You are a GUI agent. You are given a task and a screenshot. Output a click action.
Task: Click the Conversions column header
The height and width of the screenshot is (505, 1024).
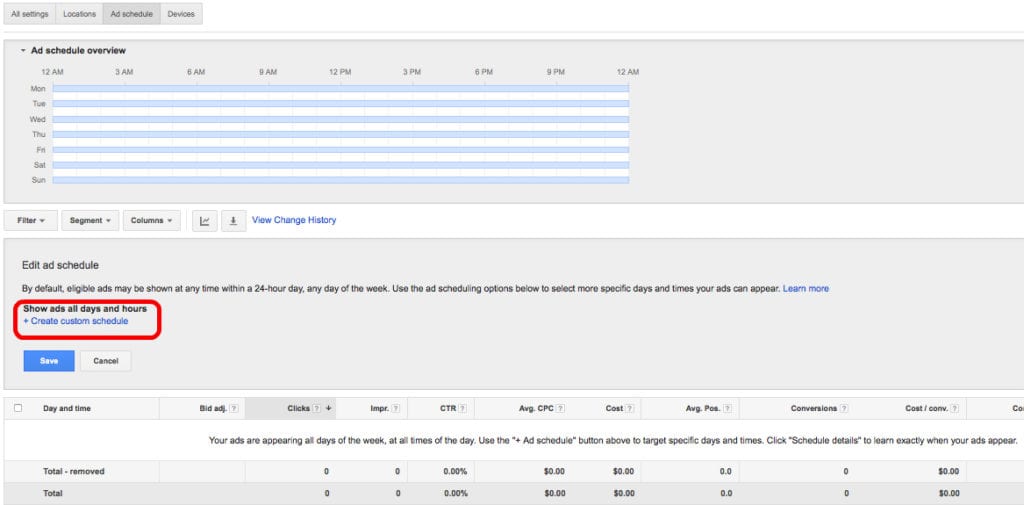[x=814, y=408]
